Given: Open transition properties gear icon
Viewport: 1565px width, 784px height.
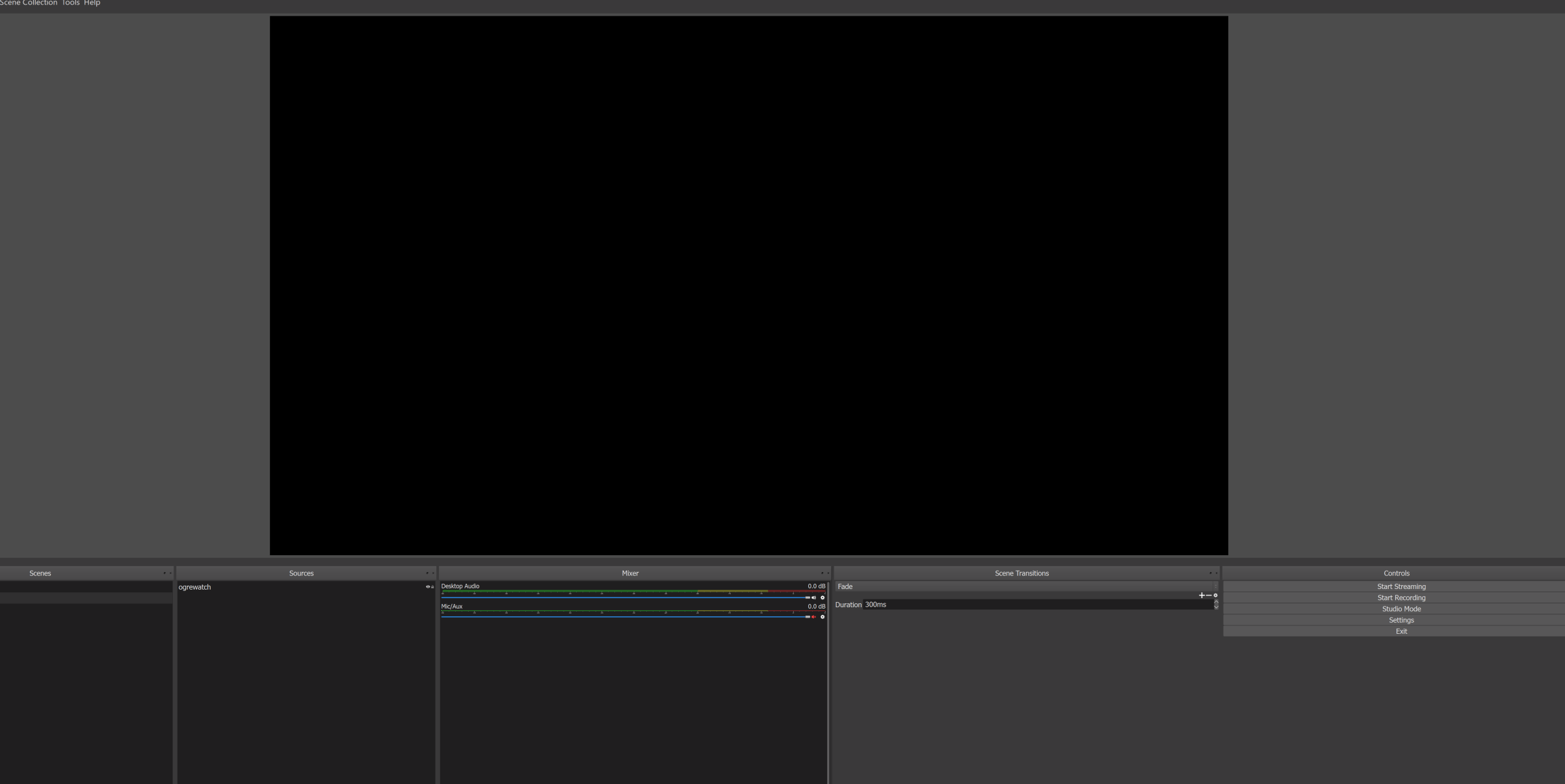Looking at the screenshot, I should (1215, 595).
